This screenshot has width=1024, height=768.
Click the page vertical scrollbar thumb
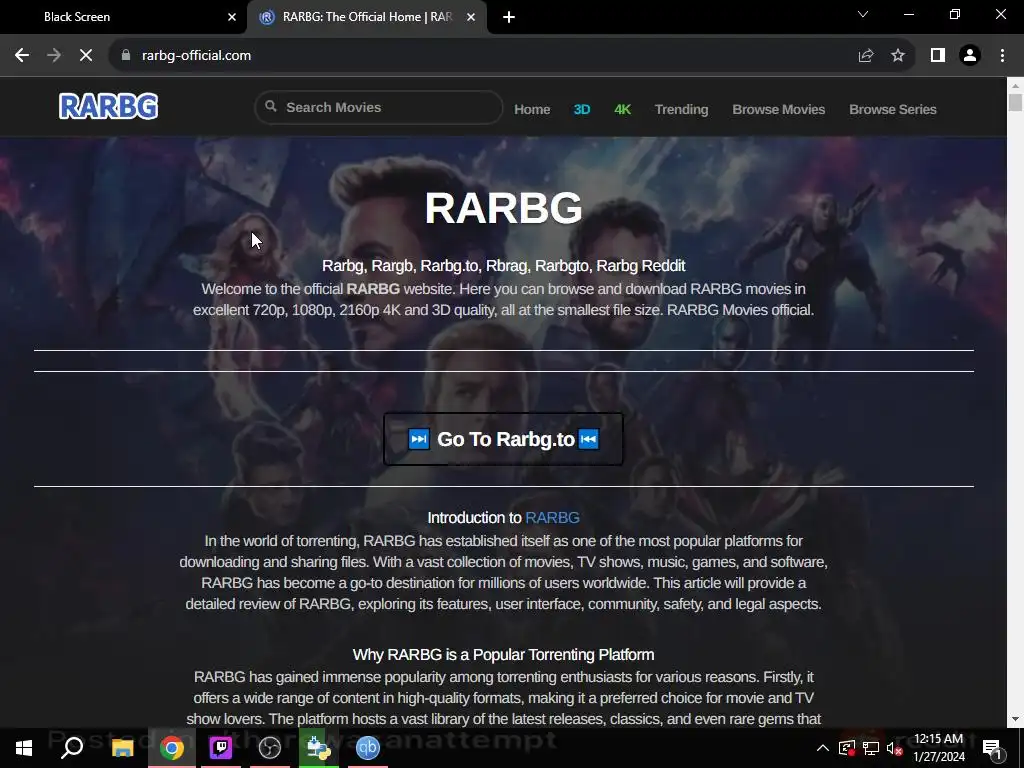pyautogui.click(x=1015, y=103)
